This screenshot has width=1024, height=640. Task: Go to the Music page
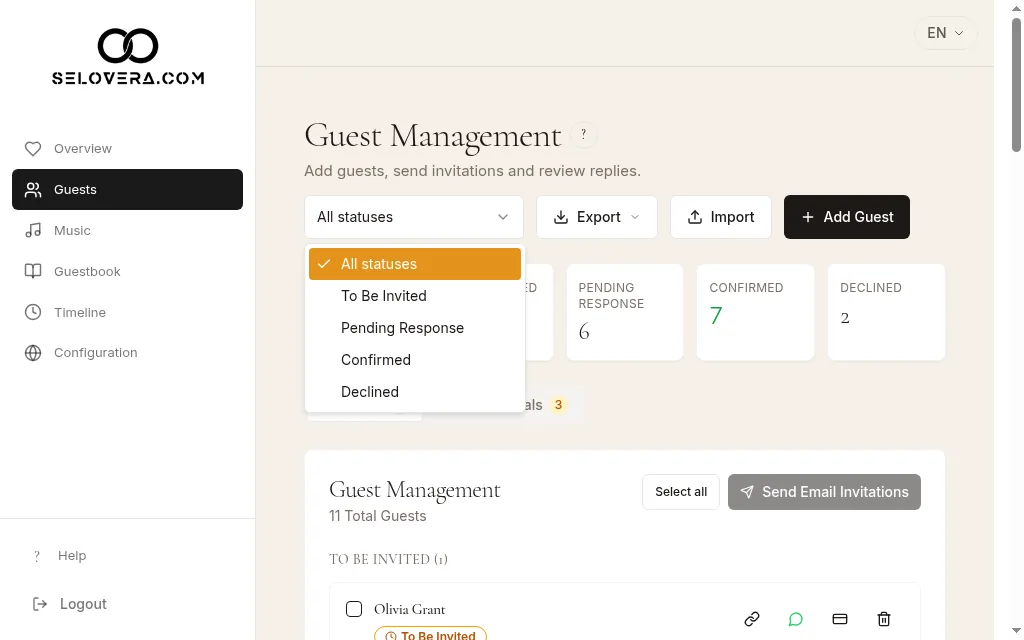127,231
